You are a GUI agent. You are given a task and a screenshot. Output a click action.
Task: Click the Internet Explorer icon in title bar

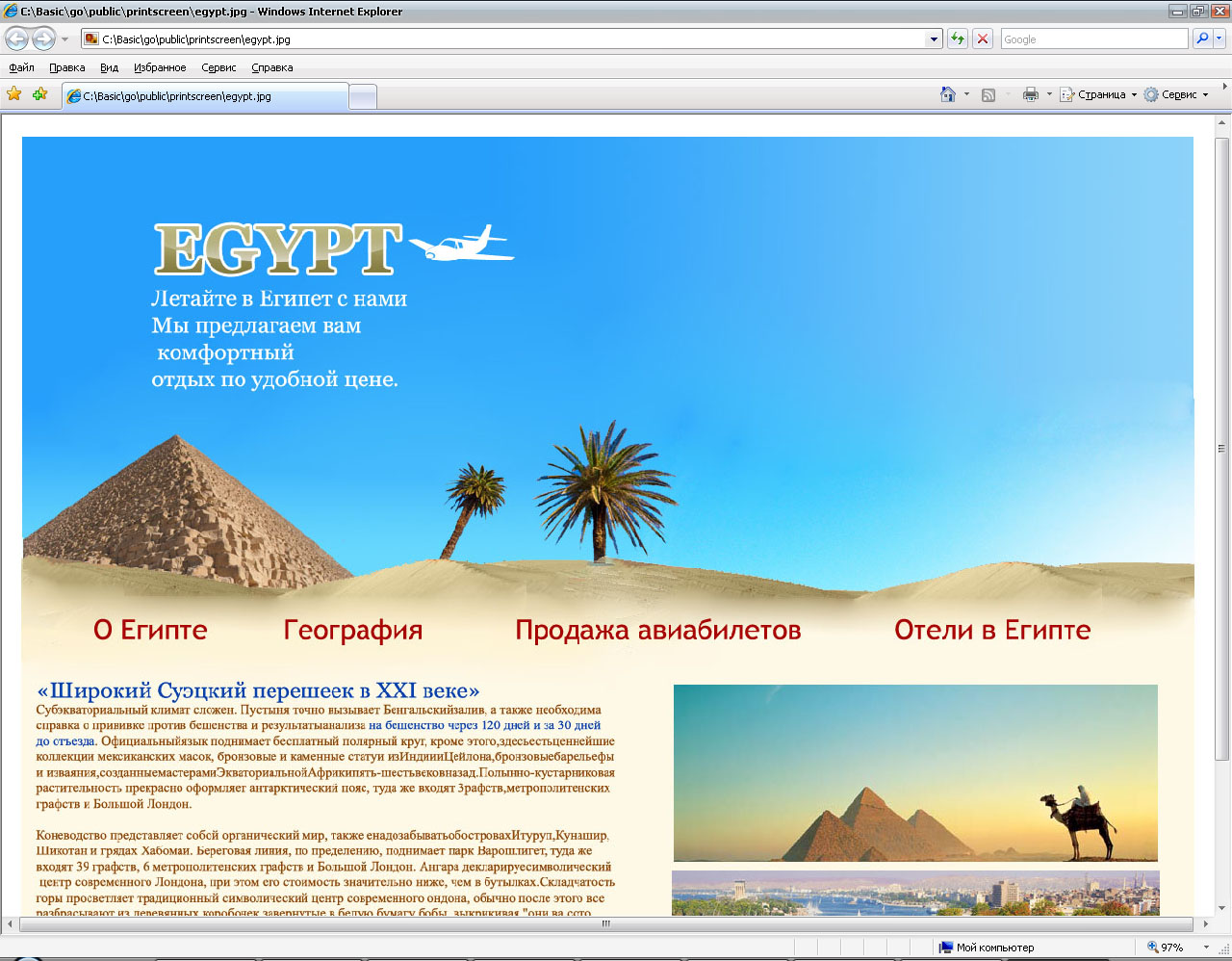coord(11,12)
